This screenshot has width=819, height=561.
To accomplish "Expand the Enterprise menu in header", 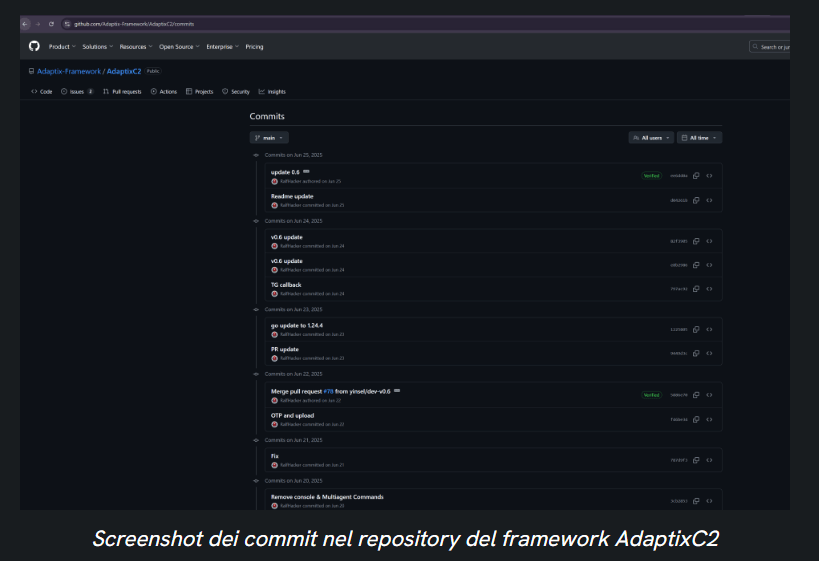I will [223, 47].
